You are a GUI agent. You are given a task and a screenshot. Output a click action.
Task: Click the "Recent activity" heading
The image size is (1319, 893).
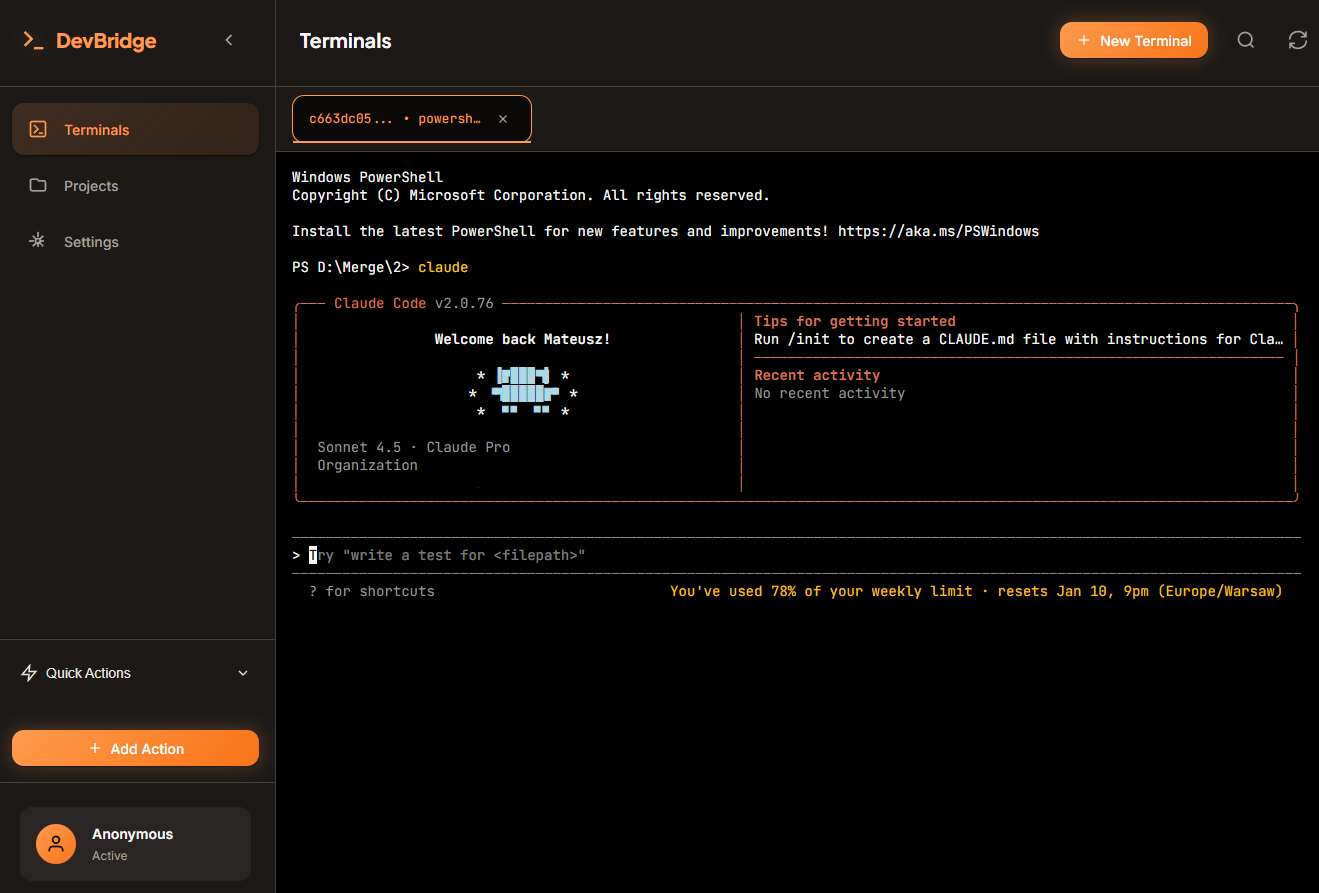[x=817, y=375]
